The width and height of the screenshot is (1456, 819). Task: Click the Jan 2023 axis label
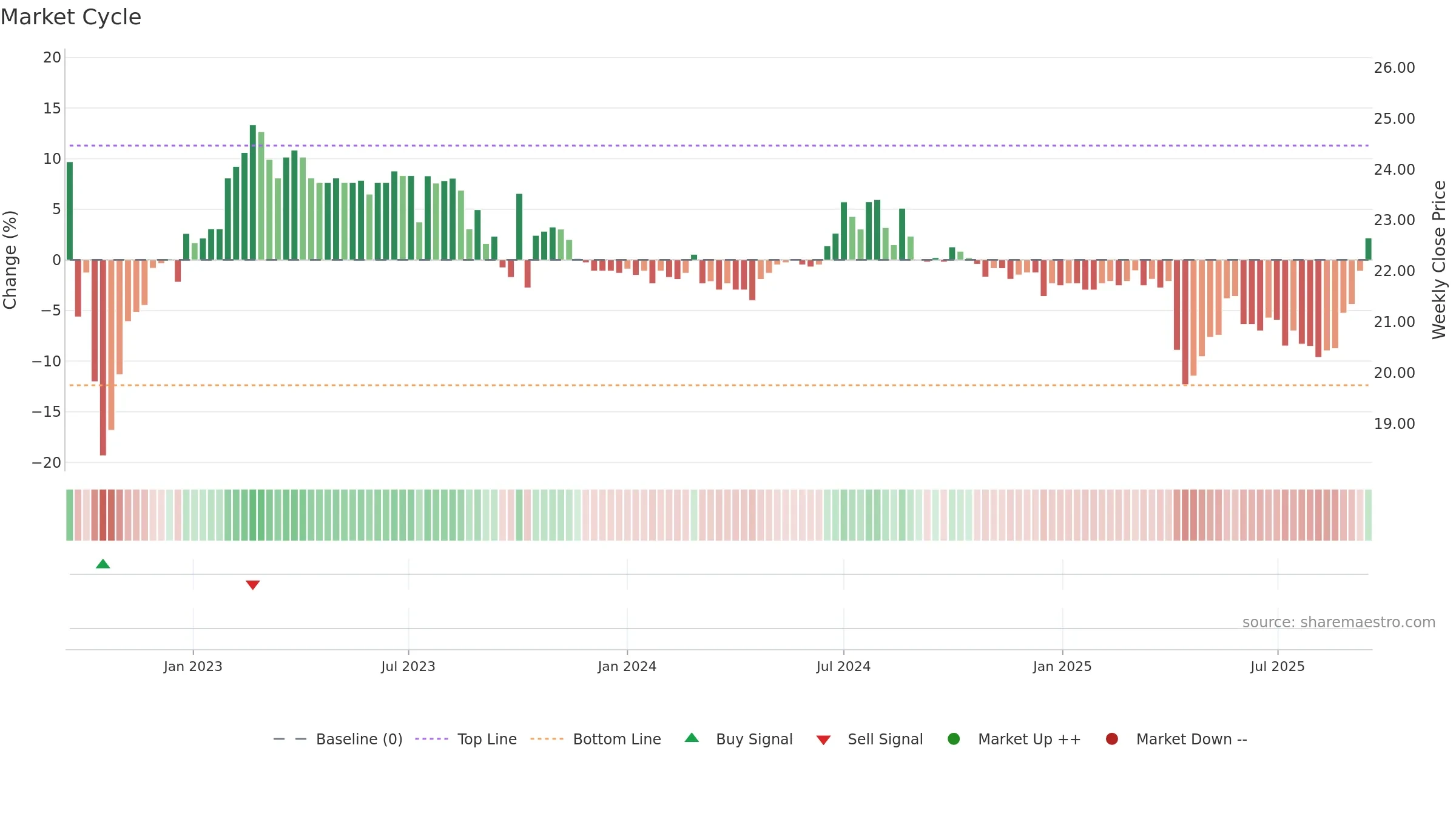point(193,667)
